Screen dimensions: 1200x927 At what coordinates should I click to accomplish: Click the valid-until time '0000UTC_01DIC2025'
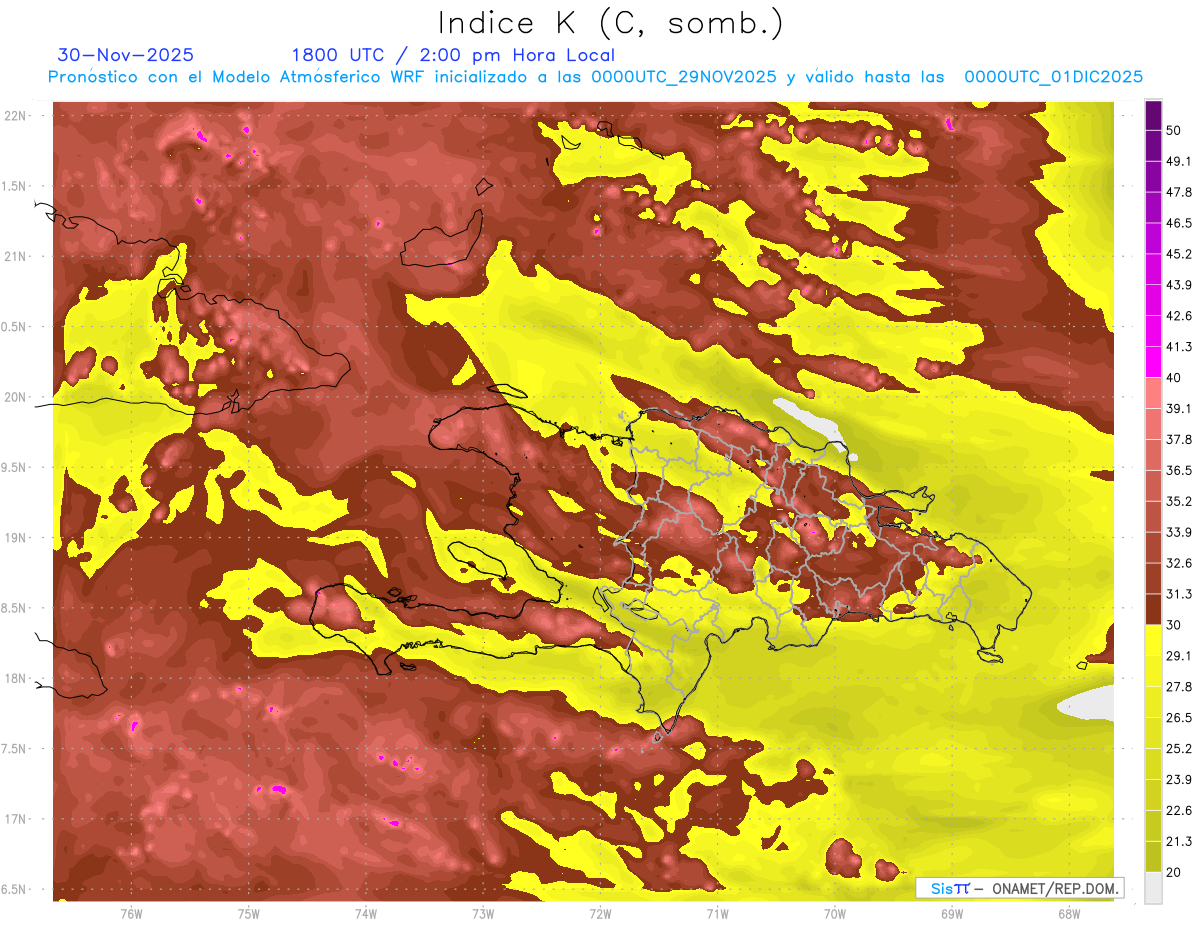[1053, 77]
